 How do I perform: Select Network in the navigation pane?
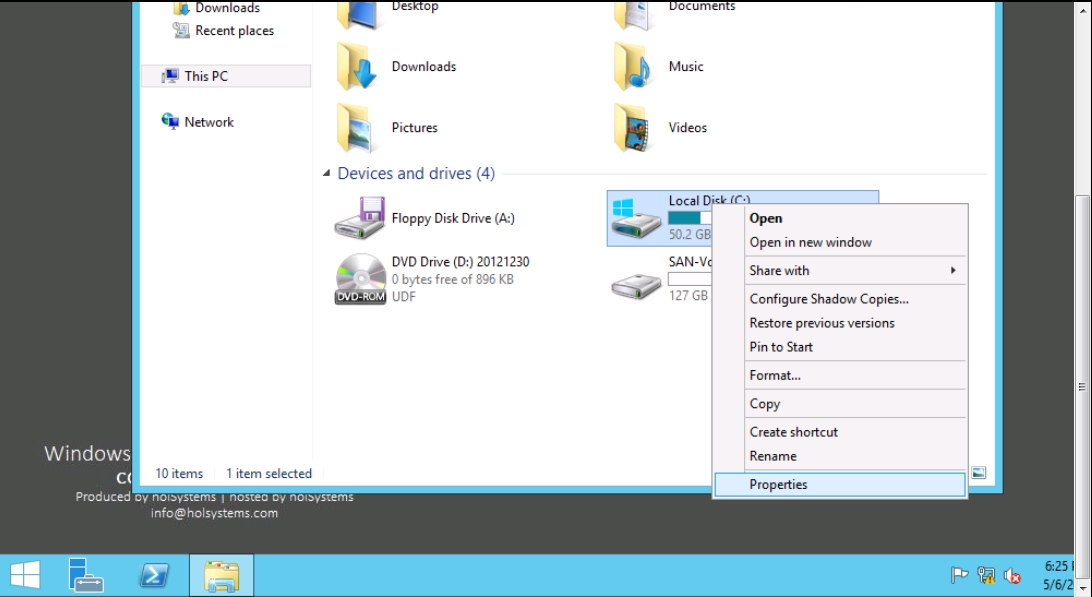tap(208, 122)
